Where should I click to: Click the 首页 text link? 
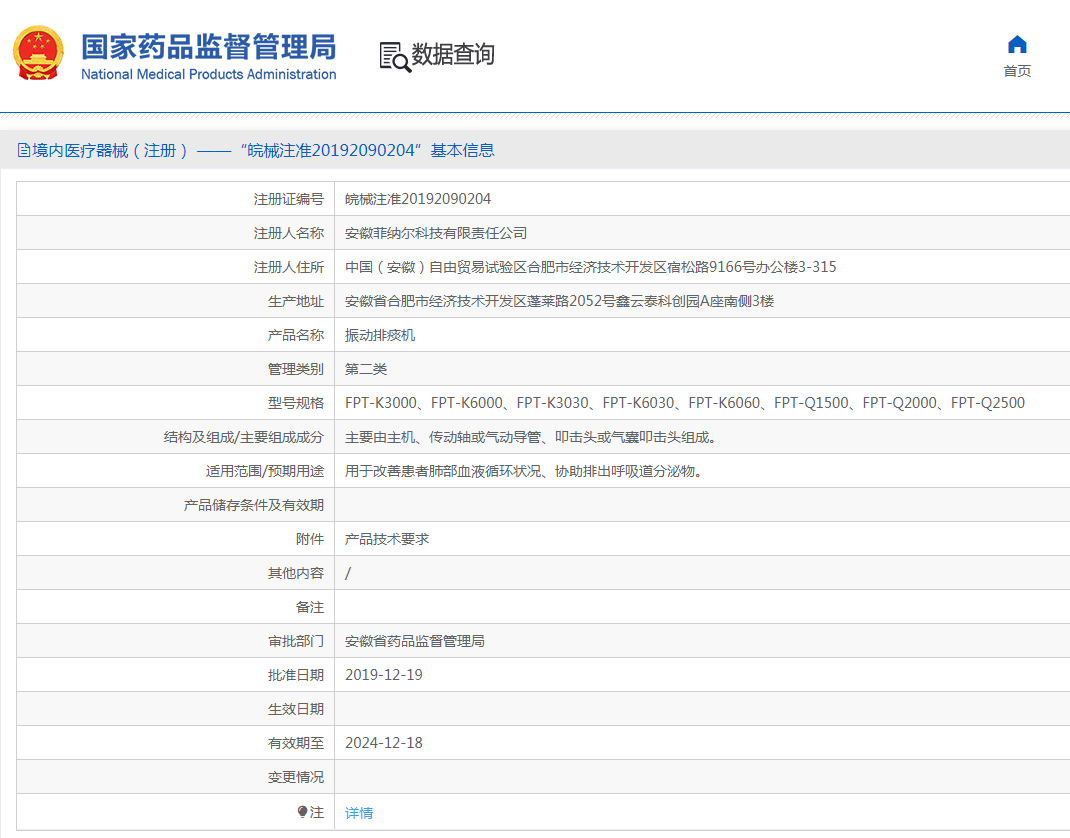pos(1017,71)
